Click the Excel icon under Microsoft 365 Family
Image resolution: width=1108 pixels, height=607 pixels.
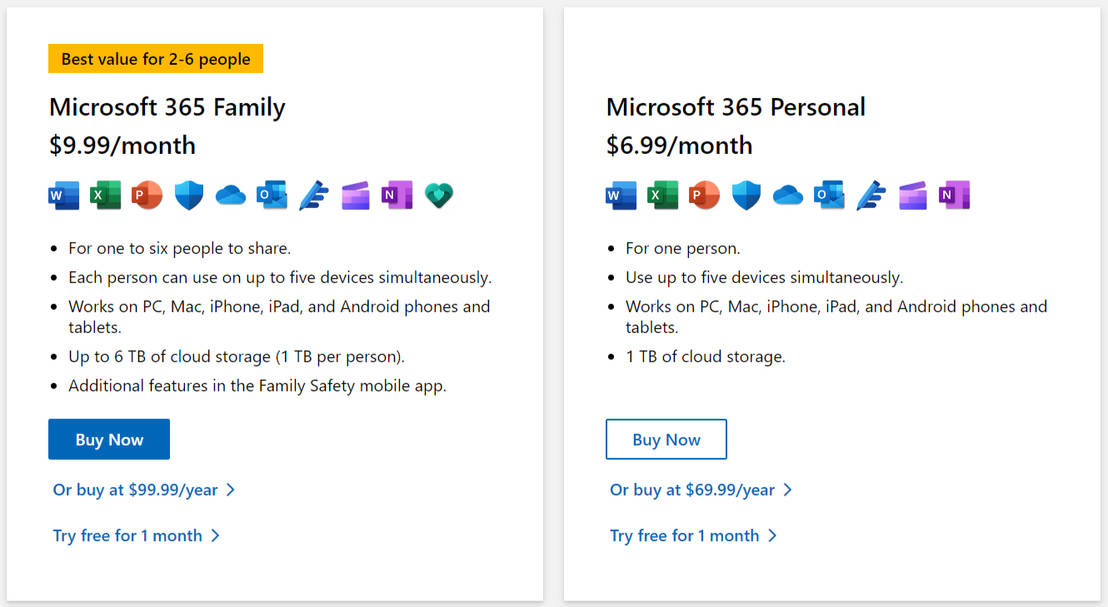(x=105, y=195)
